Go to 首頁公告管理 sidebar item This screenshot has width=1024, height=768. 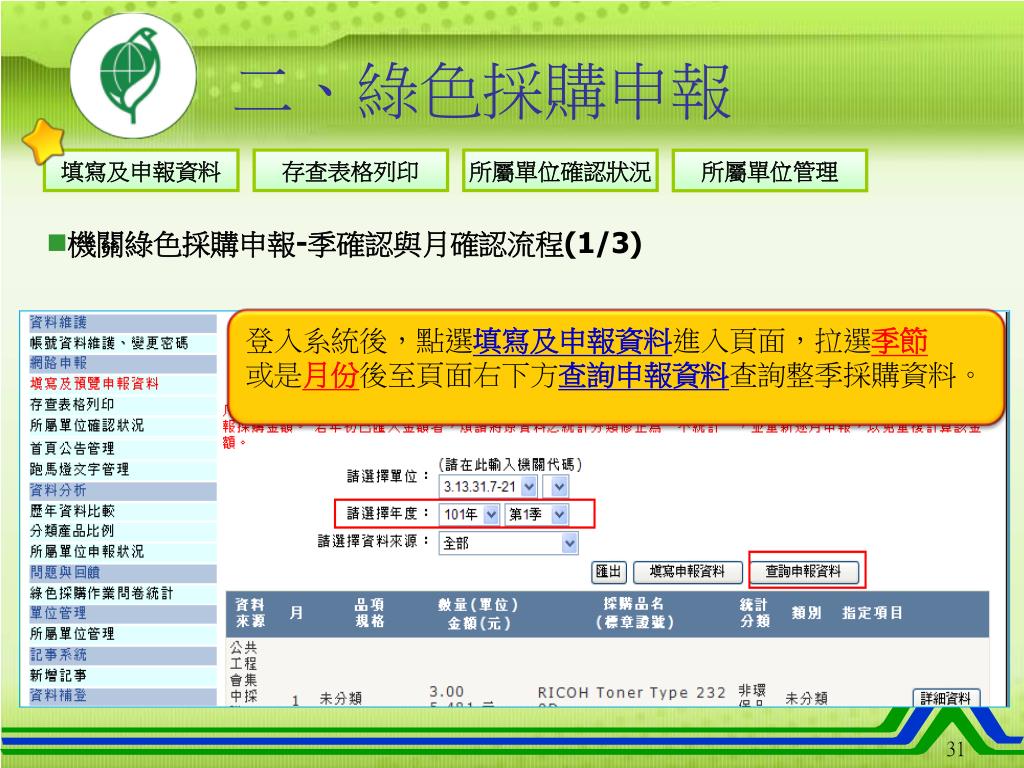point(72,448)
